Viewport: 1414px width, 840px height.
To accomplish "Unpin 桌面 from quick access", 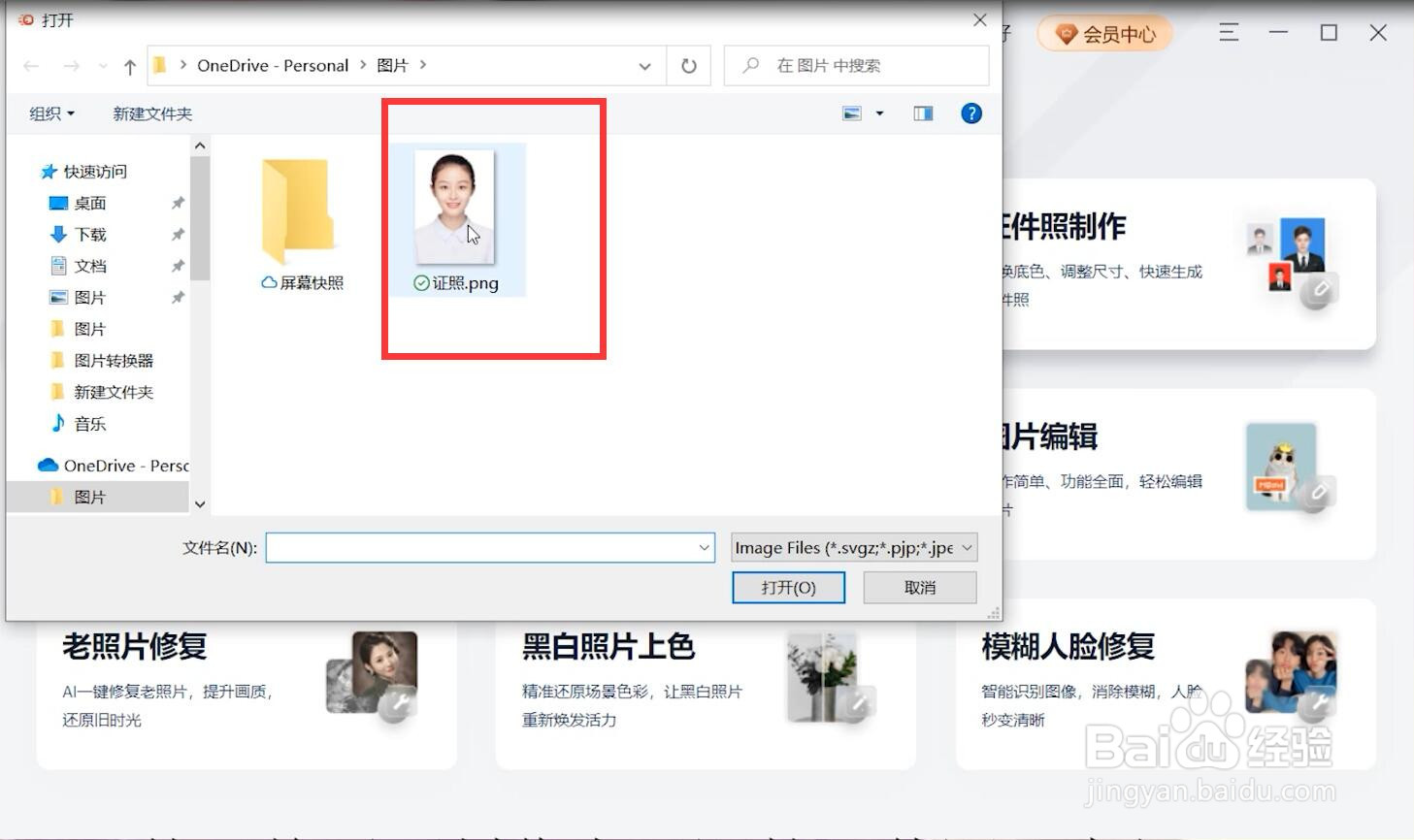I will pos(178,203).
